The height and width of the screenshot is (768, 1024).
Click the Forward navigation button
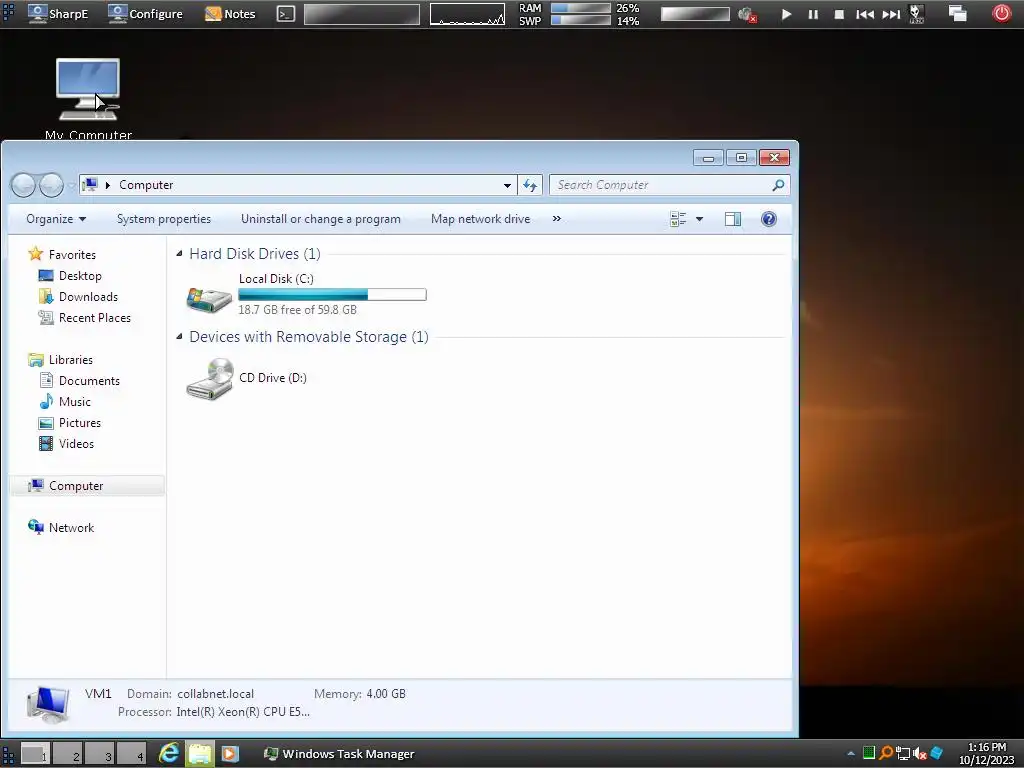51,185
